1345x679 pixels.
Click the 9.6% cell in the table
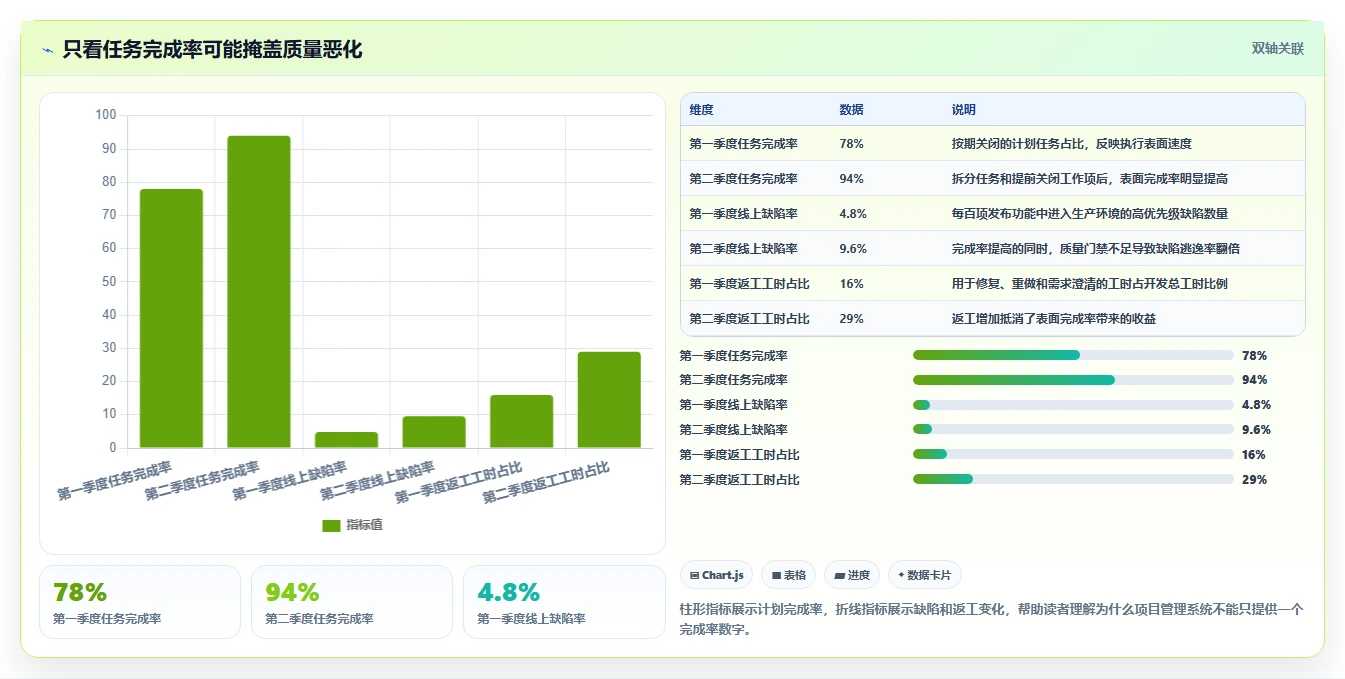click(854, 249)
